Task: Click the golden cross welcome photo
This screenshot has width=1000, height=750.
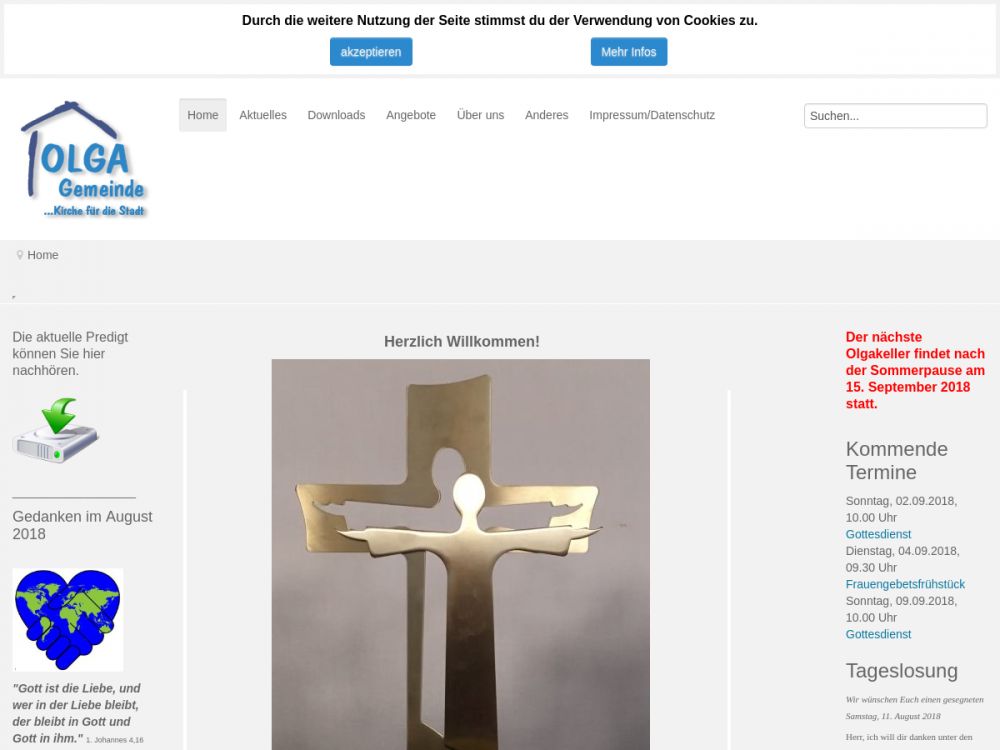Action: 460,554
